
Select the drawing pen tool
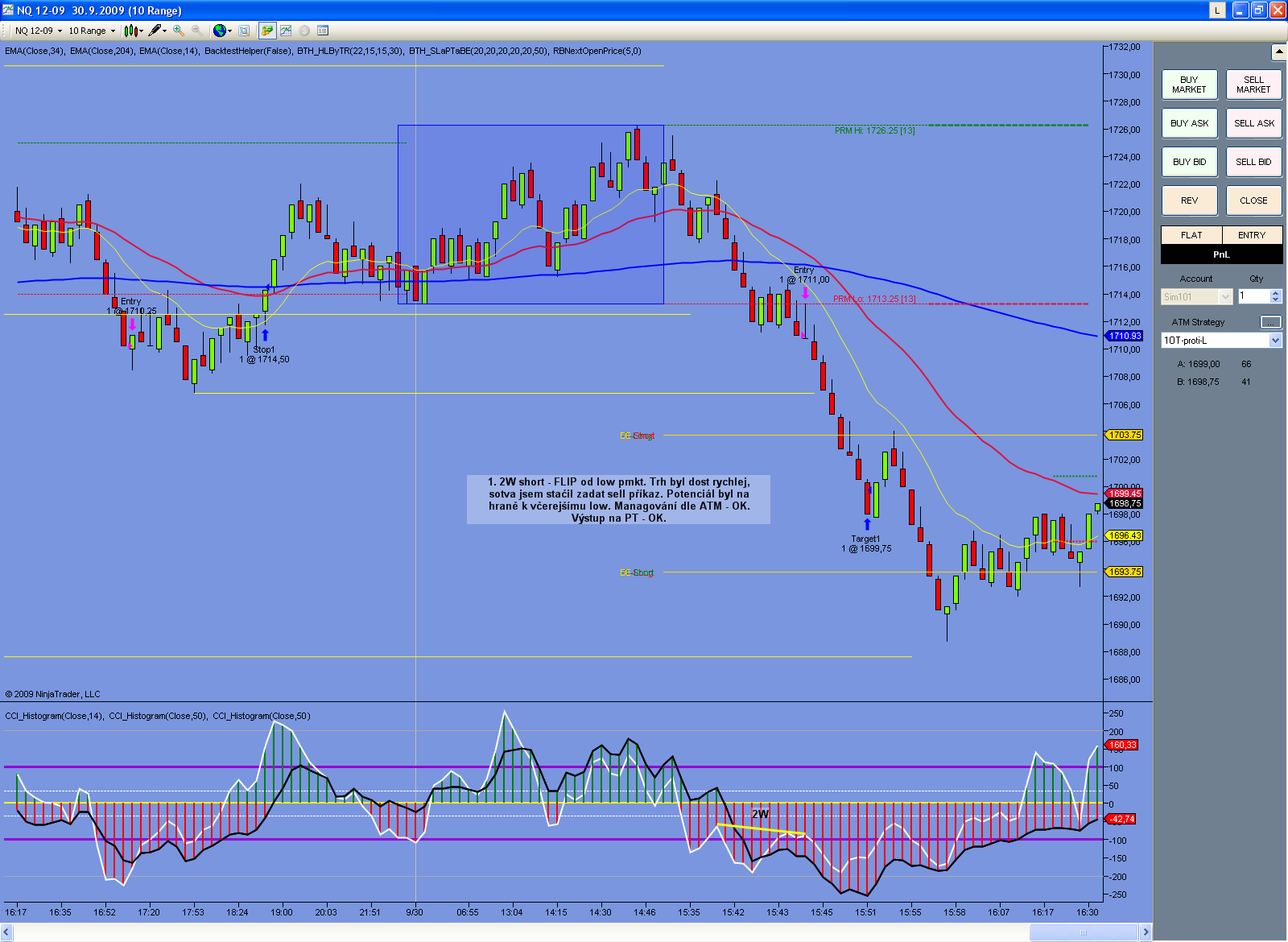pos(155,31)
